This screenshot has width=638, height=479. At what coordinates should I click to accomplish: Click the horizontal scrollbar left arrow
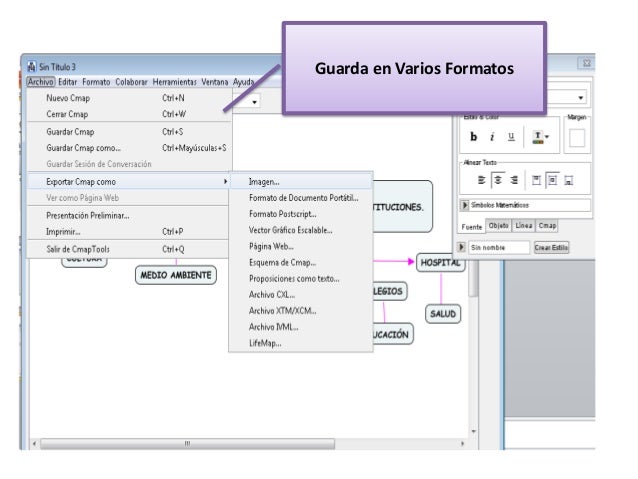(35, 444)
